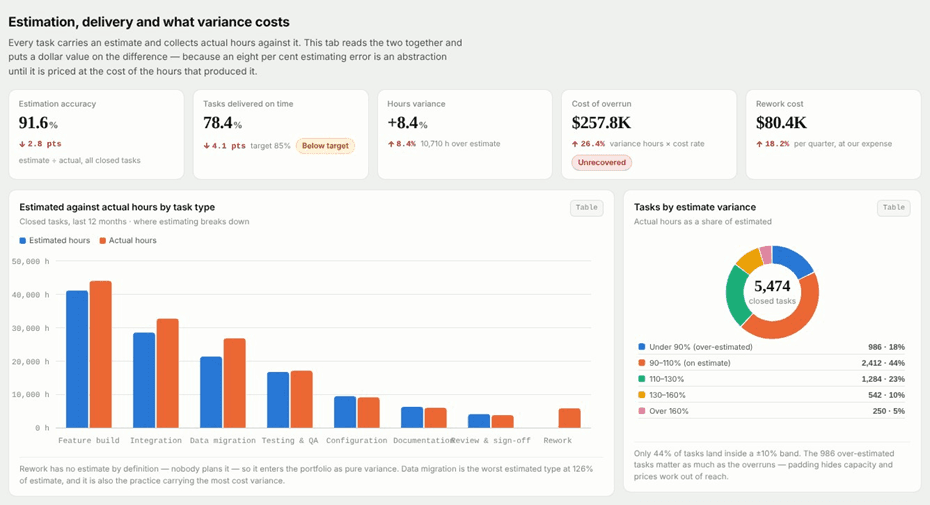Image resolution: width=930 pixels, height=505 pixels.
Task: Select the Documentation actual hours bar
Action: pos(436,418)
